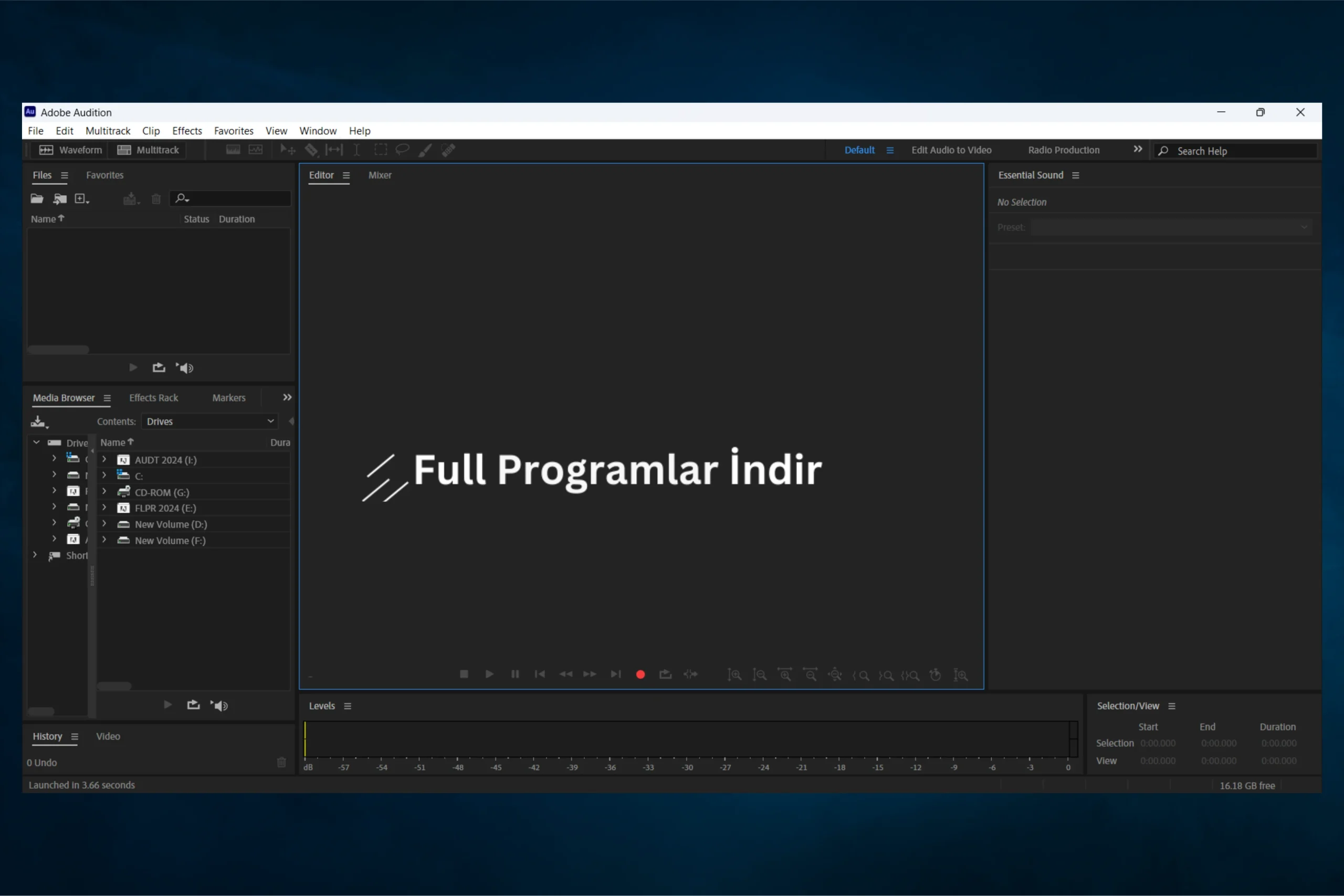Select the Lasso Selection tool

click(x=402, y=150)
